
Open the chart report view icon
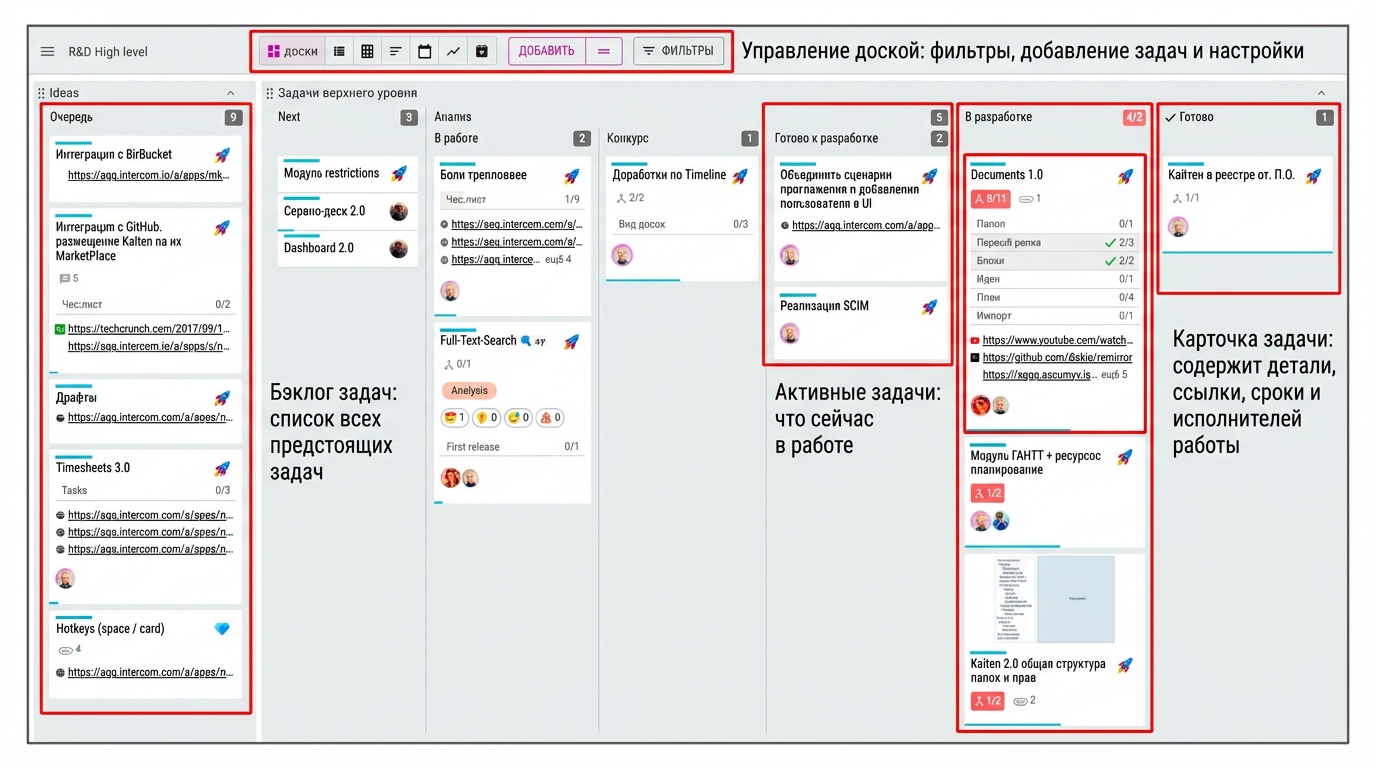tap(453, 51)
